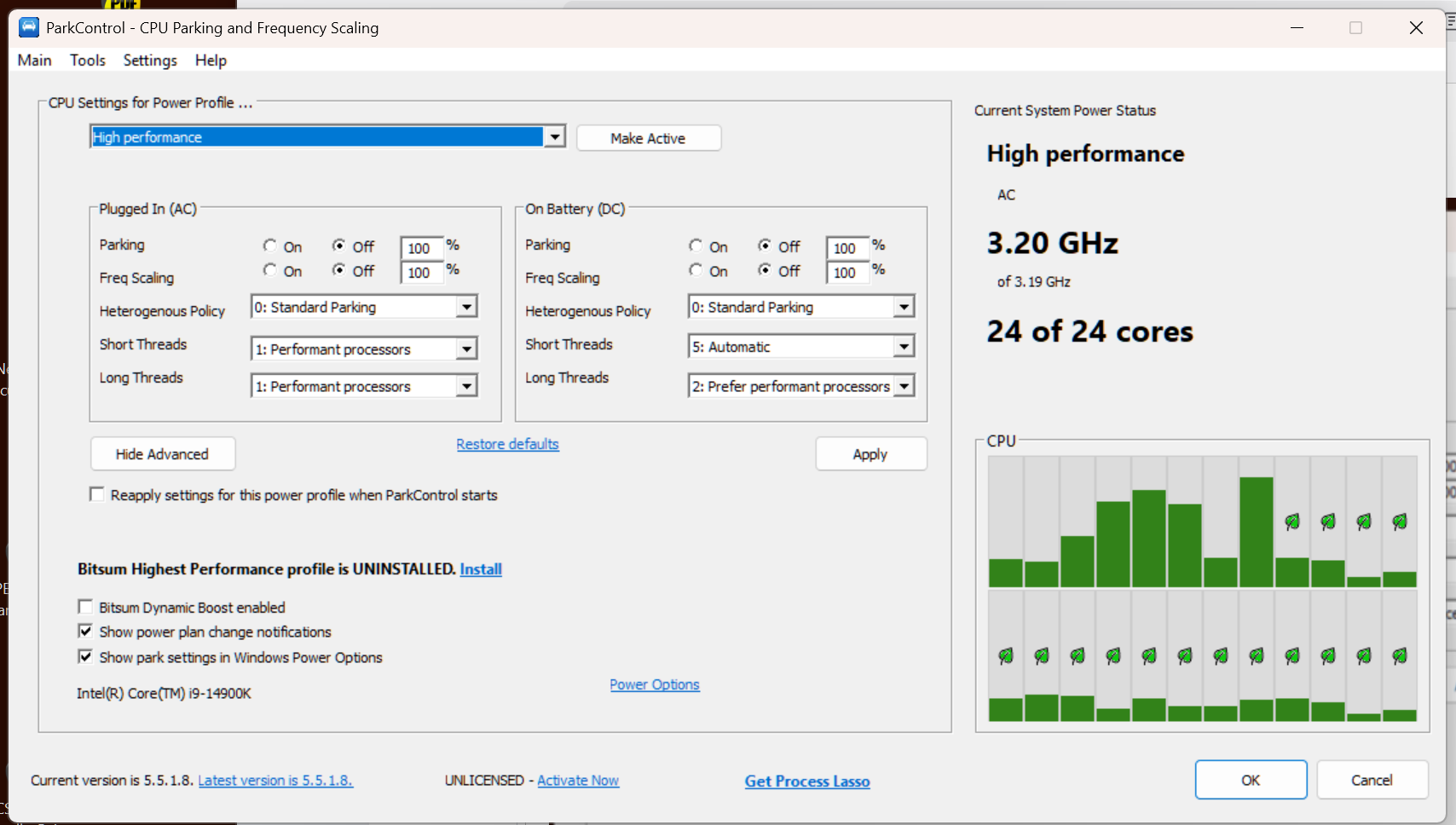Image resolution: width=1456 pixels, height=825 pixels.
Task: Set On Battery Parking to Off
Action: (x=766, y=245)
